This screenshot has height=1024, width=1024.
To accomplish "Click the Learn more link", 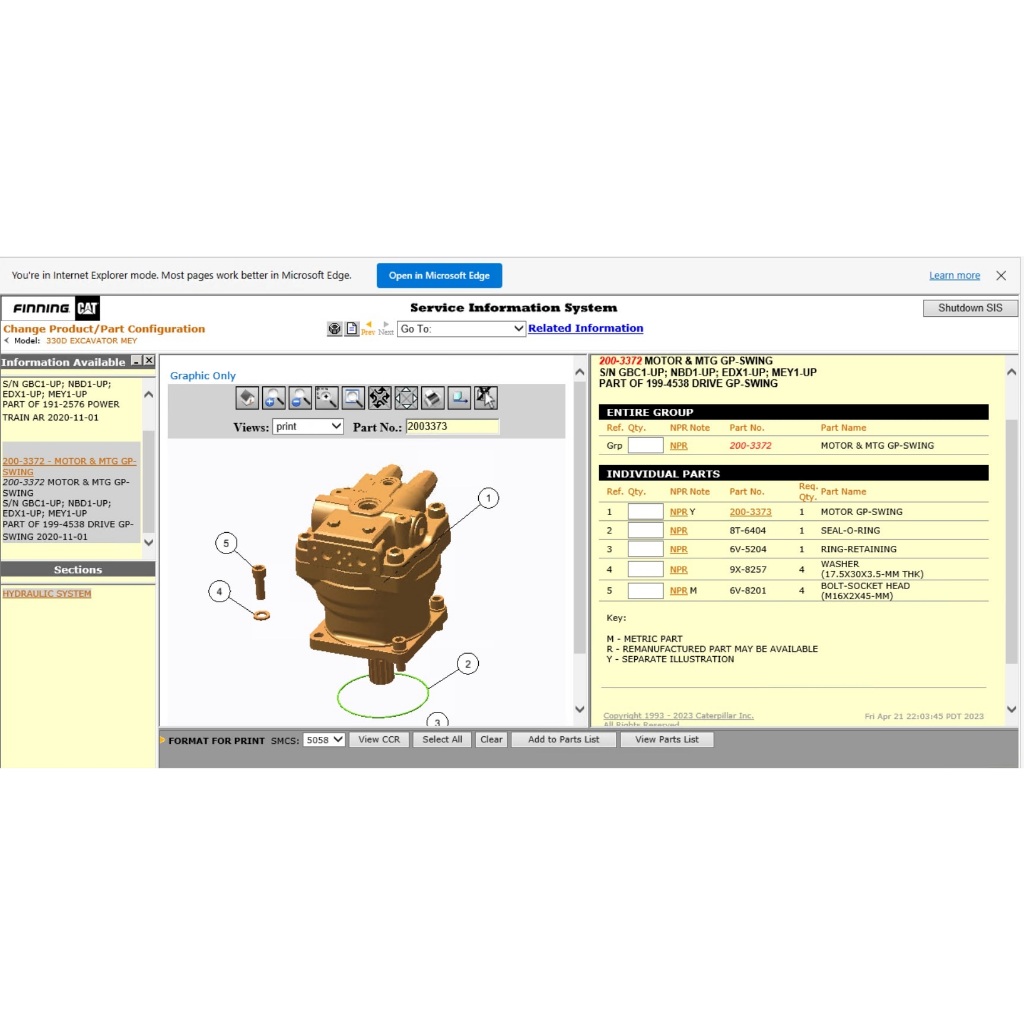I will 954,276.
